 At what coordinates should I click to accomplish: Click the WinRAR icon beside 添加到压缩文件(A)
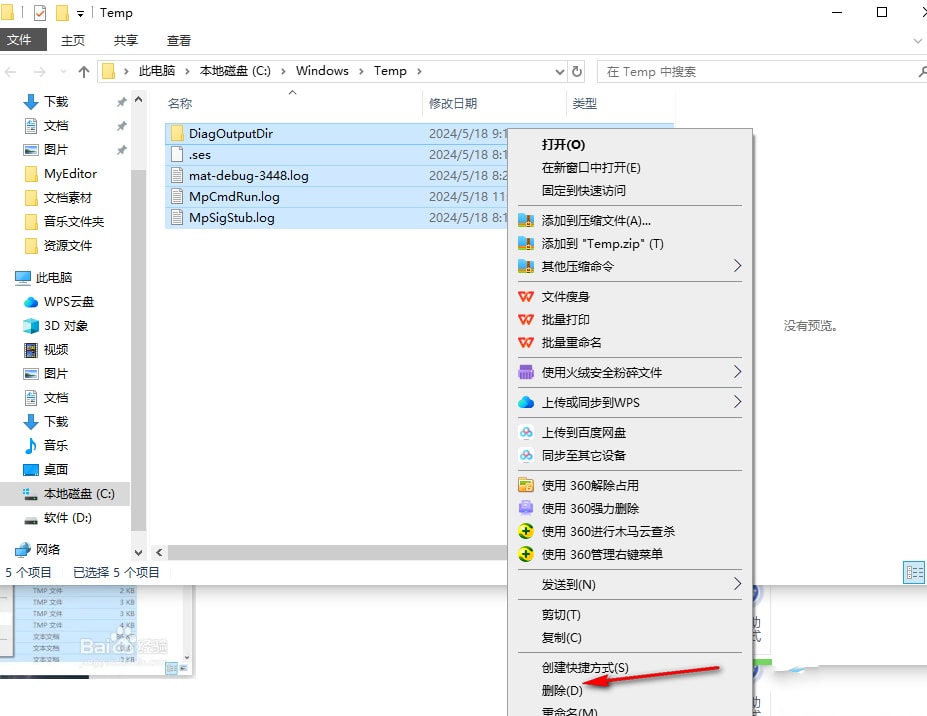coord(526,220)
